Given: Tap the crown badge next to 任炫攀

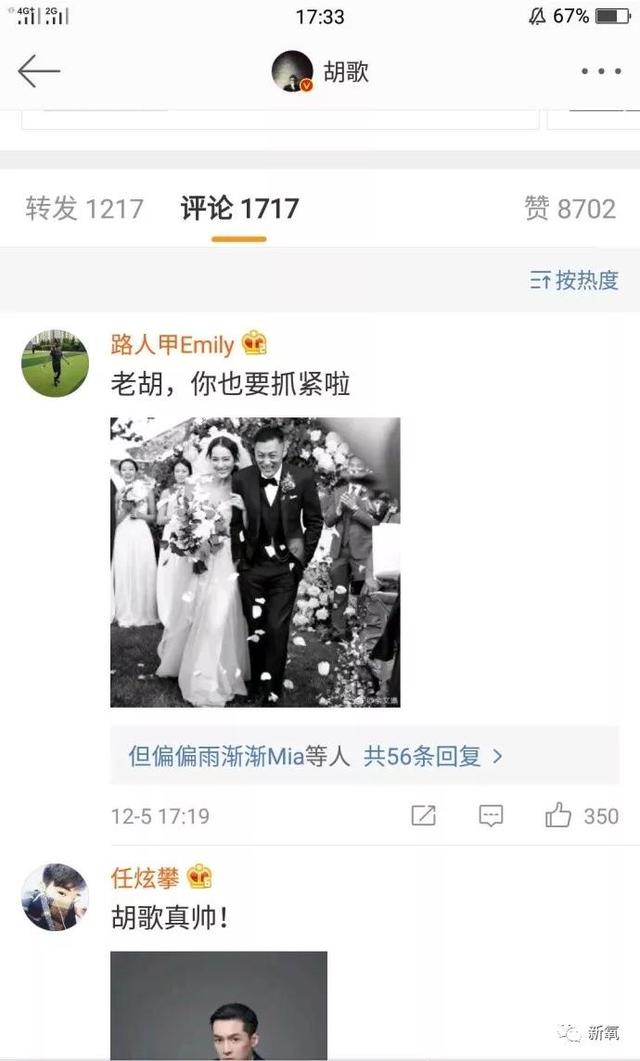Looking at the screenshot, I should (200, 877).
